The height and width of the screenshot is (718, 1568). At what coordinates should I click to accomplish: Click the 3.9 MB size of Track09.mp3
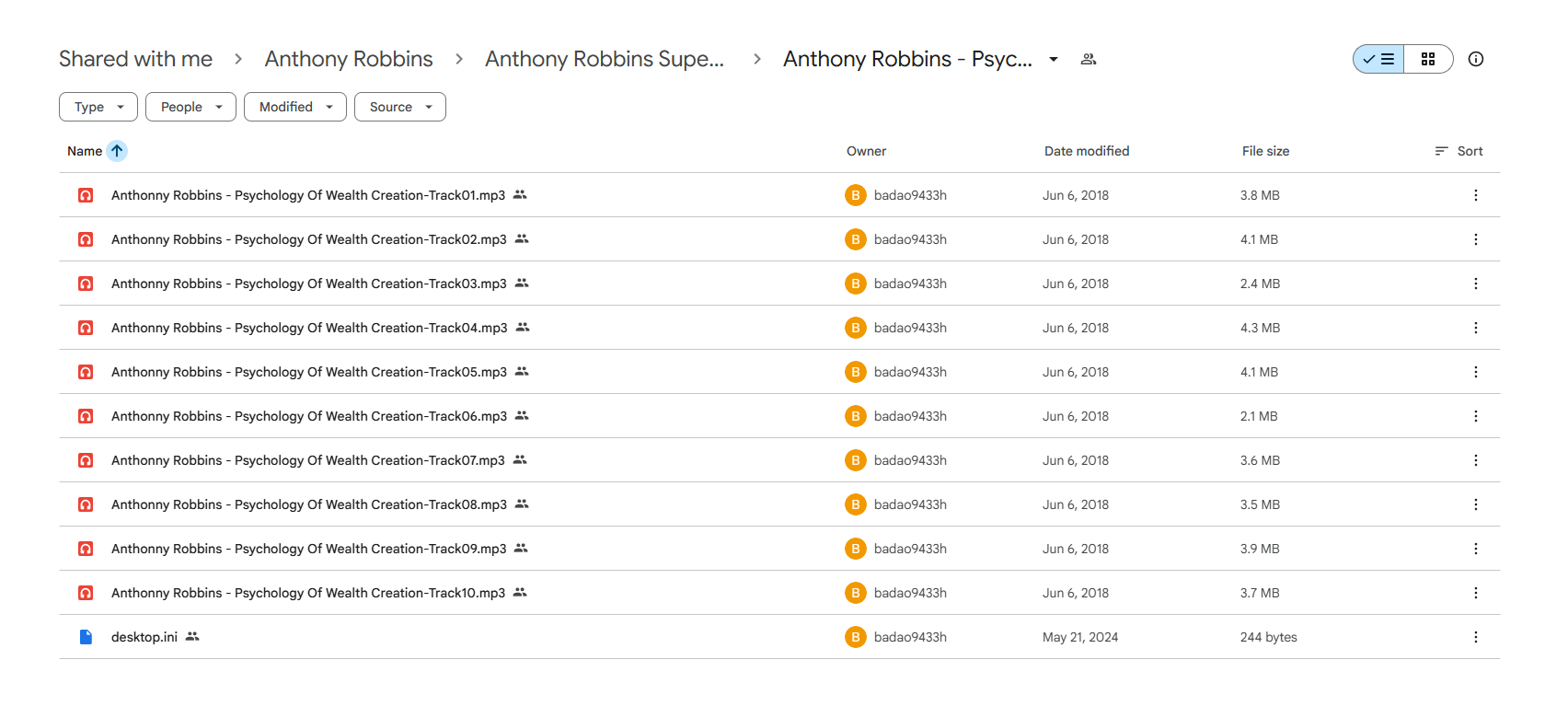pos(1260,549)
